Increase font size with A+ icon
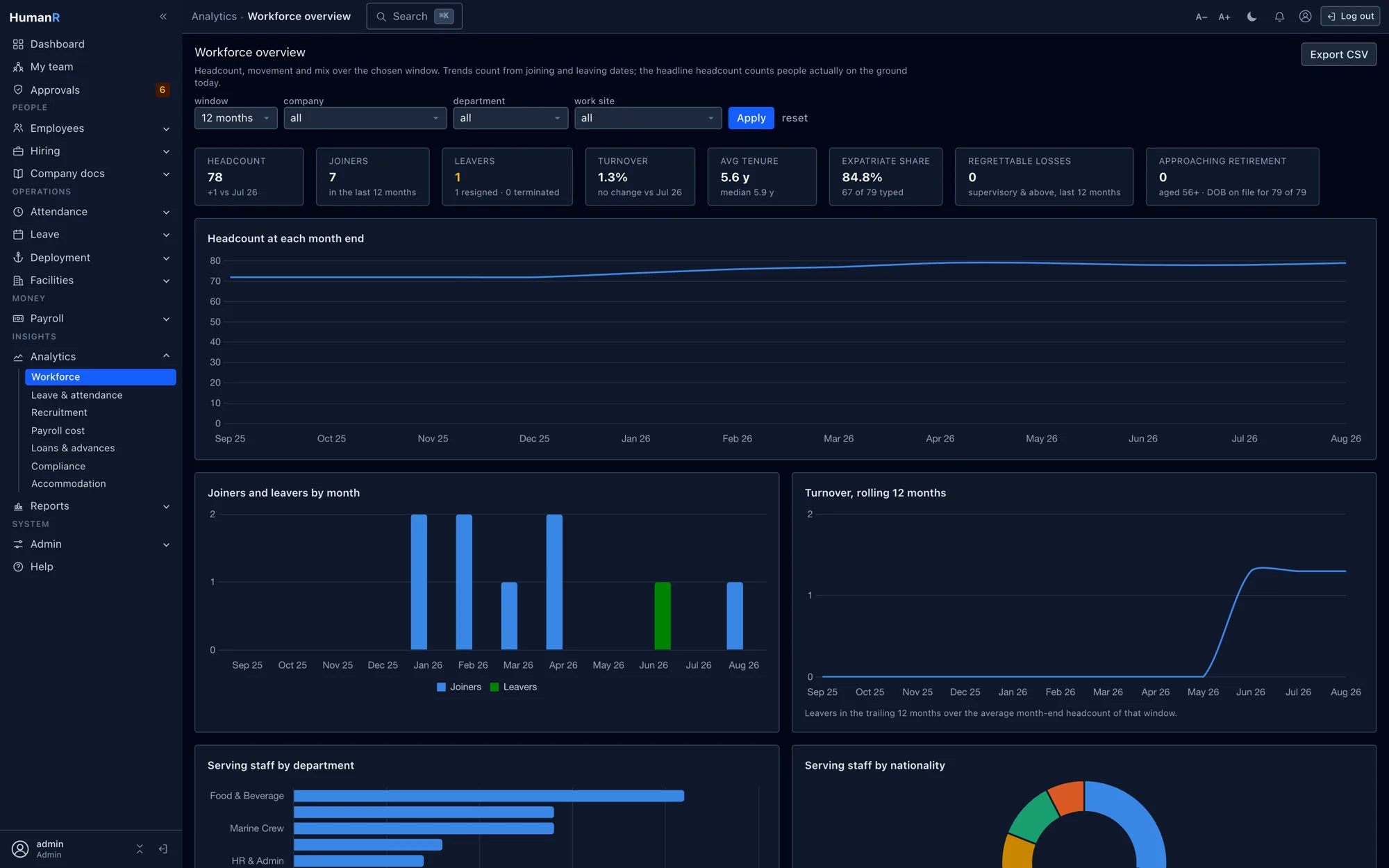1389x868 pixels. (x=1224, y=17)
